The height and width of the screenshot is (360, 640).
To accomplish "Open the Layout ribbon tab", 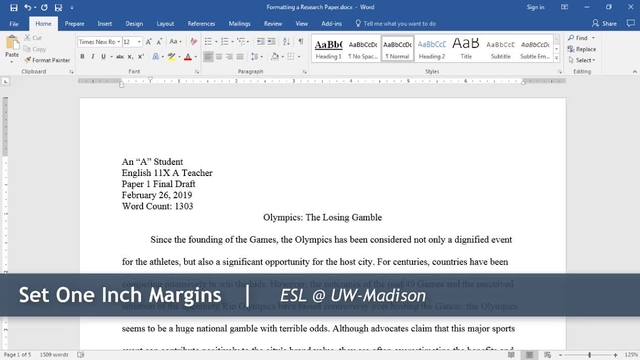I will [x=165, y=24].
